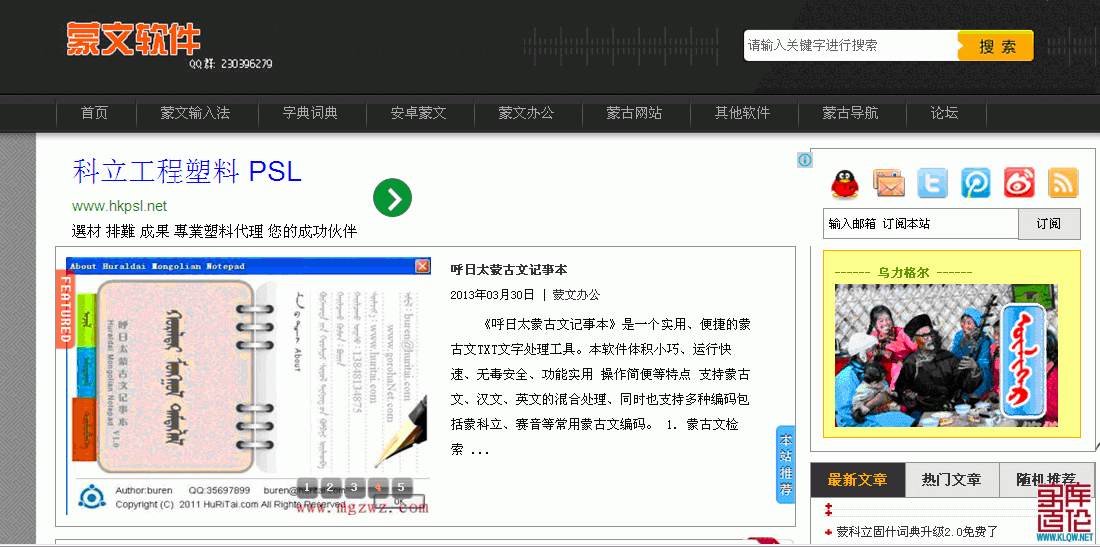Click the blue ad info icon
1100x547 pixels.
coord(805,160)
